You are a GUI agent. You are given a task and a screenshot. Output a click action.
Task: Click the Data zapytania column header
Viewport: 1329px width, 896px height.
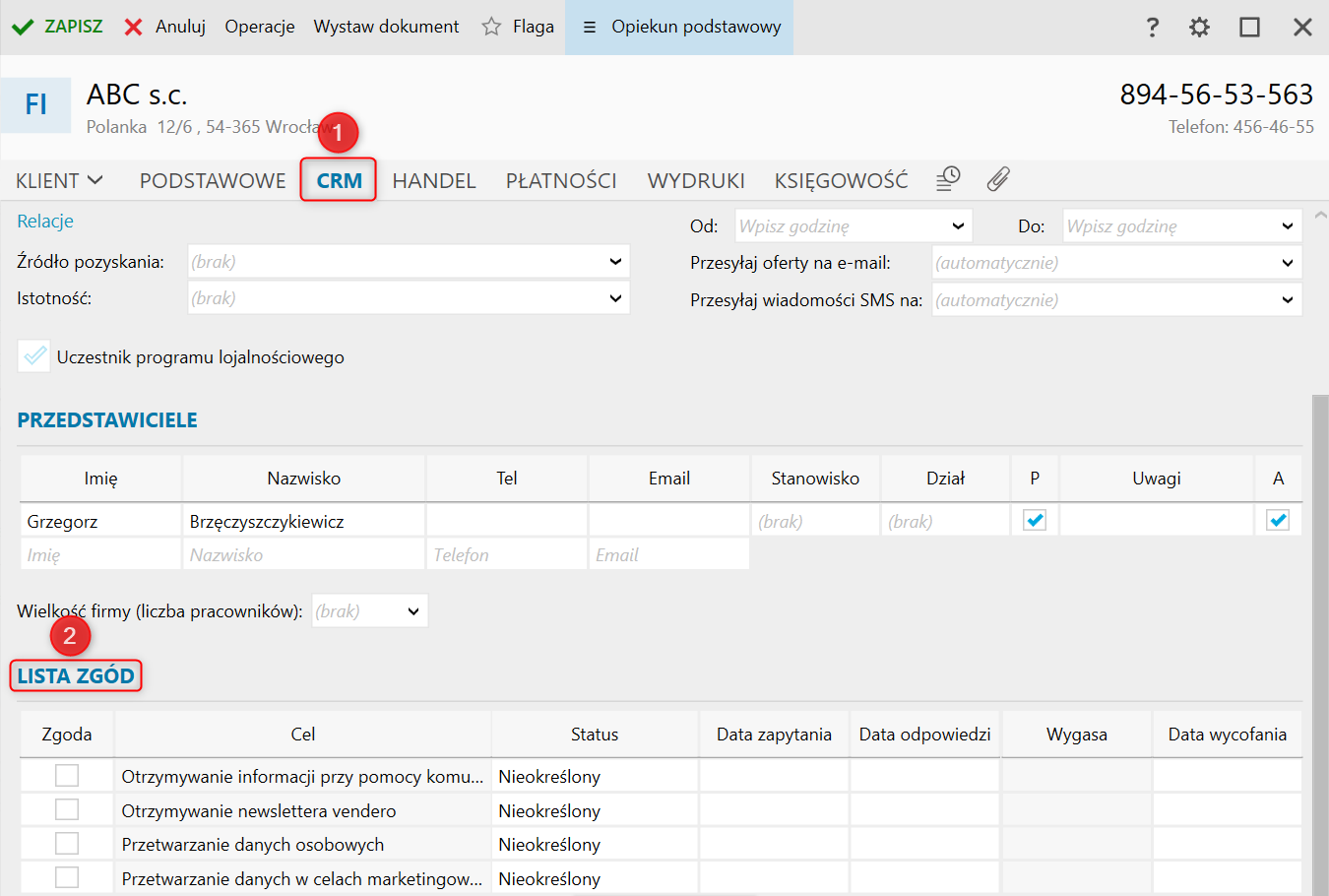[x=774, y=735]
